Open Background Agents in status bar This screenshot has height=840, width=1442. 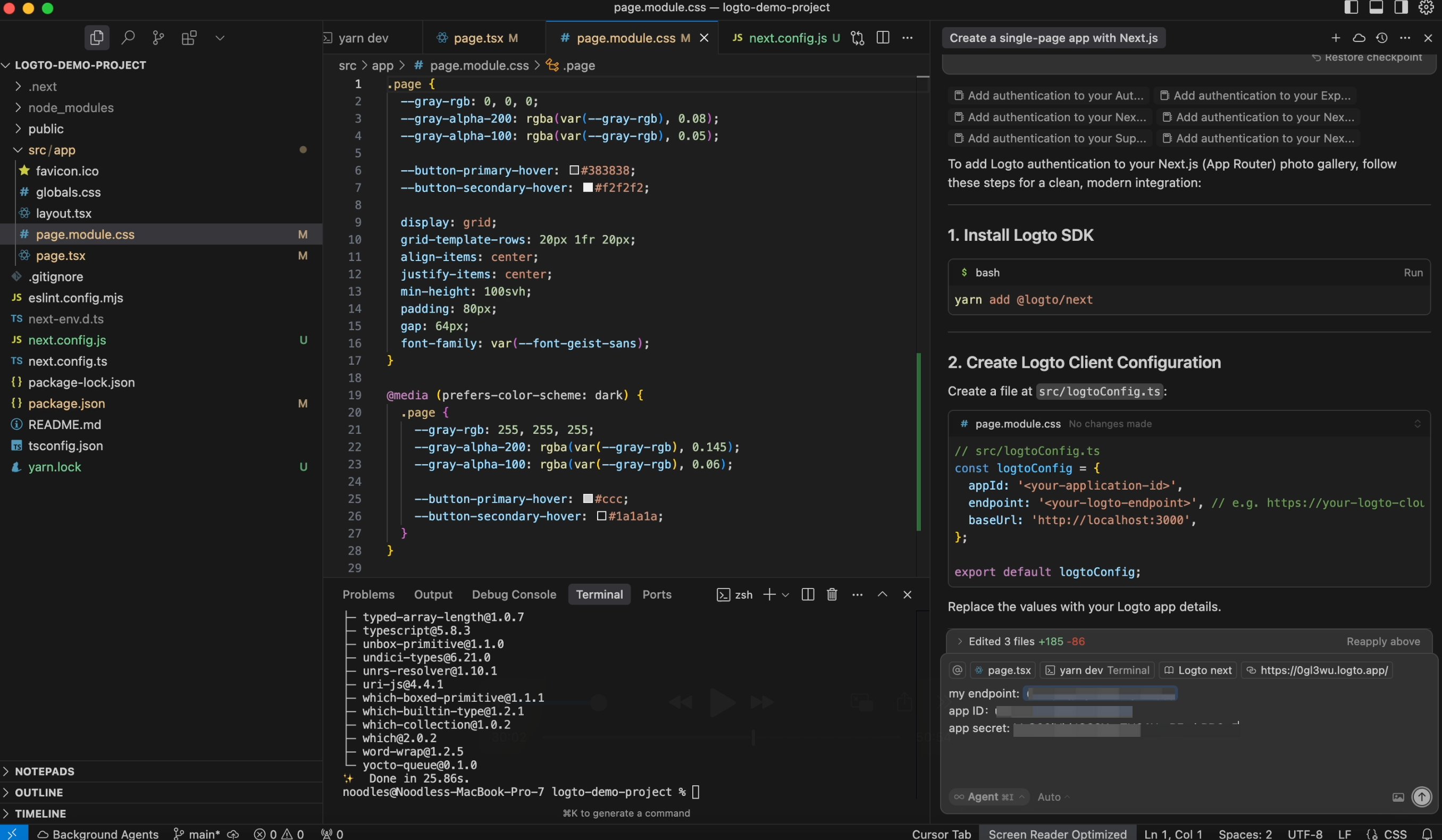(x=98, y=834)
